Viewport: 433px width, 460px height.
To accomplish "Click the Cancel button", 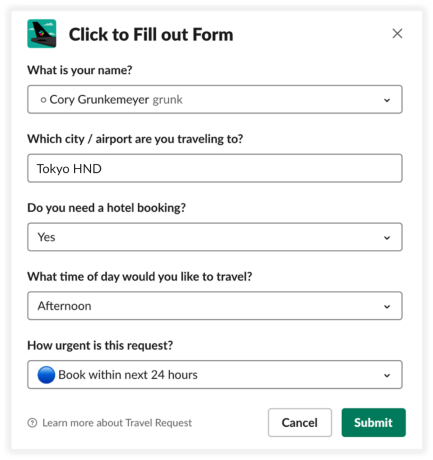I will click(300, 422).
